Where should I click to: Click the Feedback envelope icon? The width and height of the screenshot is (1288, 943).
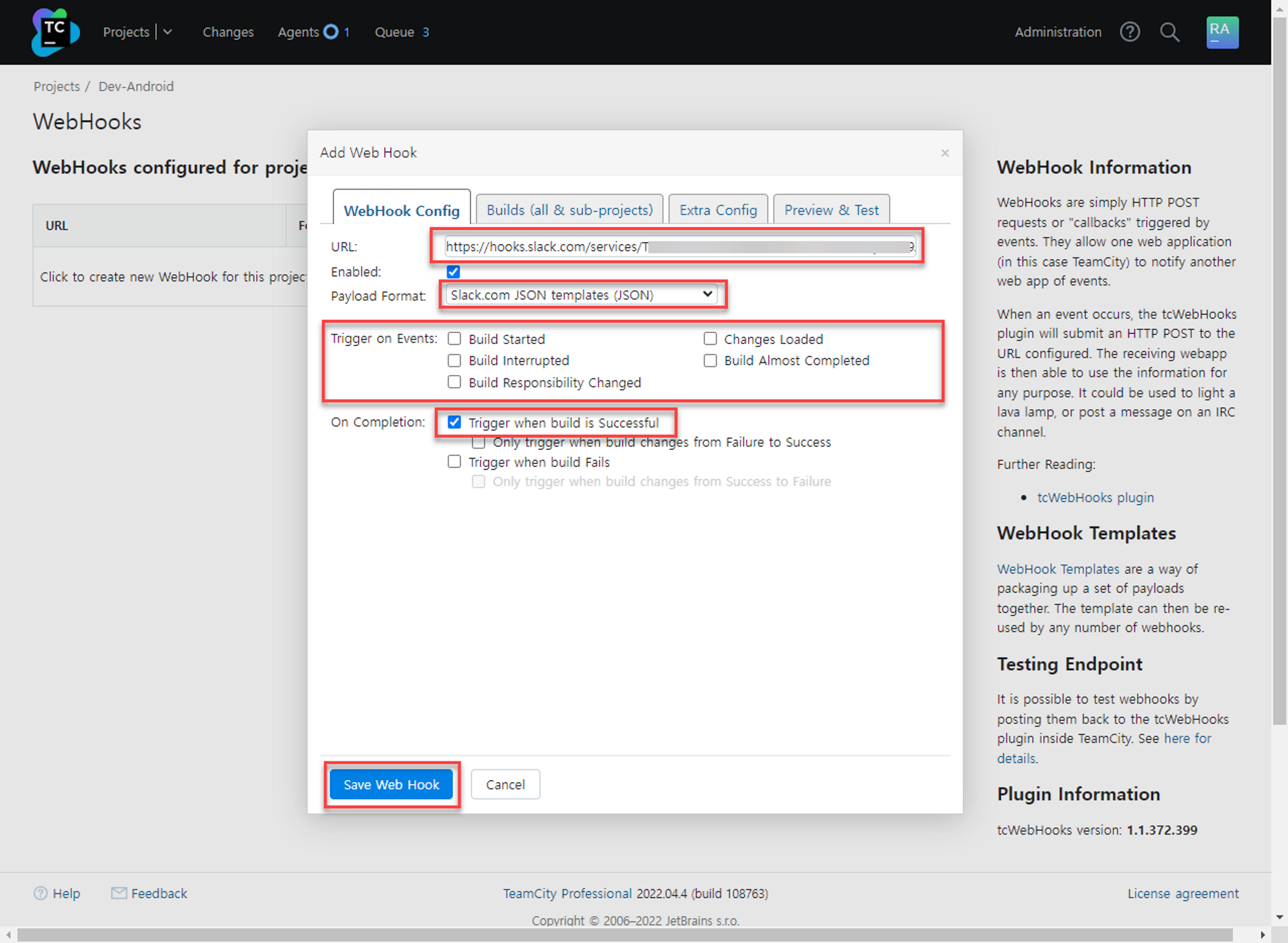[x=119, y=893]
